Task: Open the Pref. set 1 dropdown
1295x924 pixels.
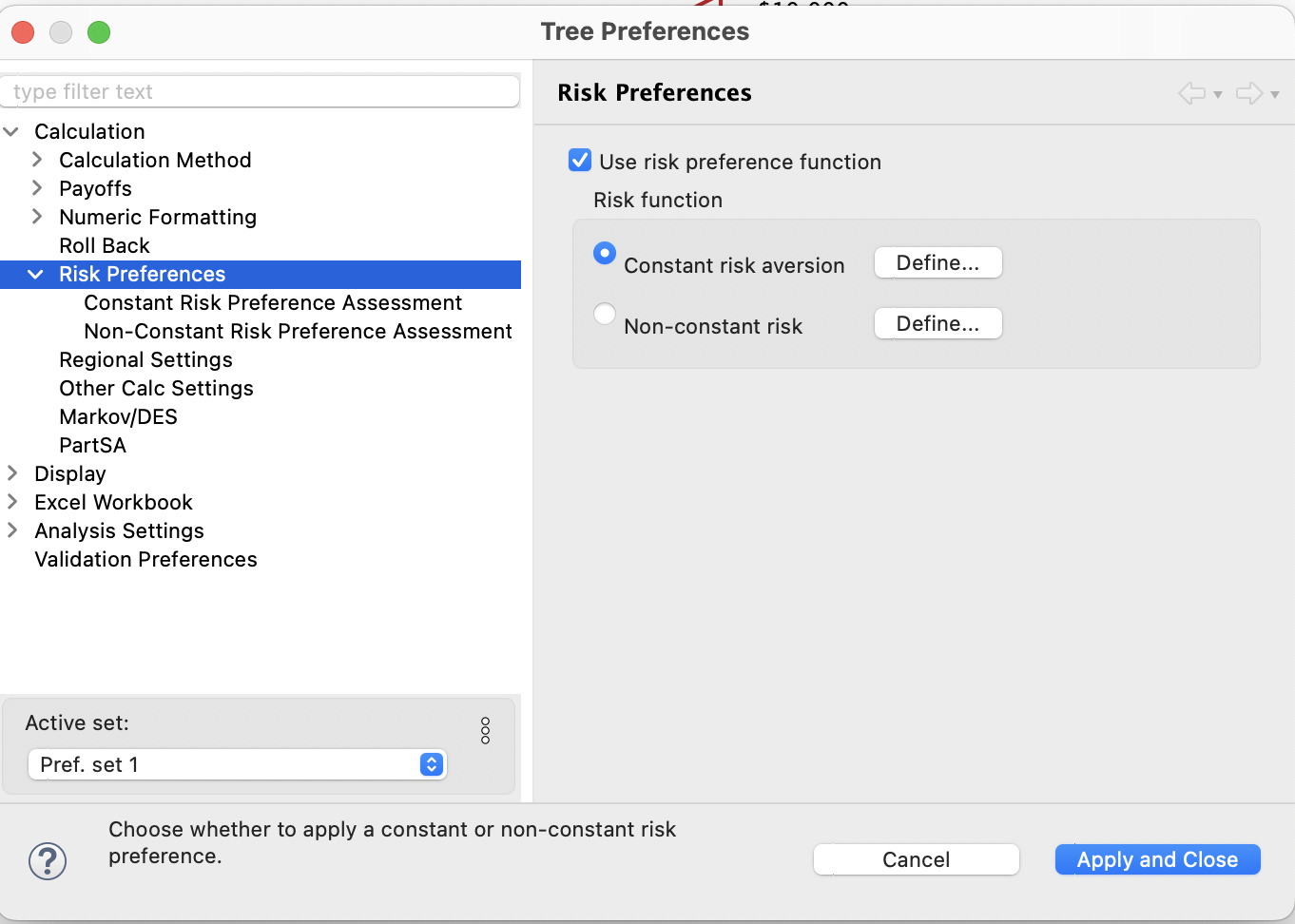Action: (x=238, y=764)
